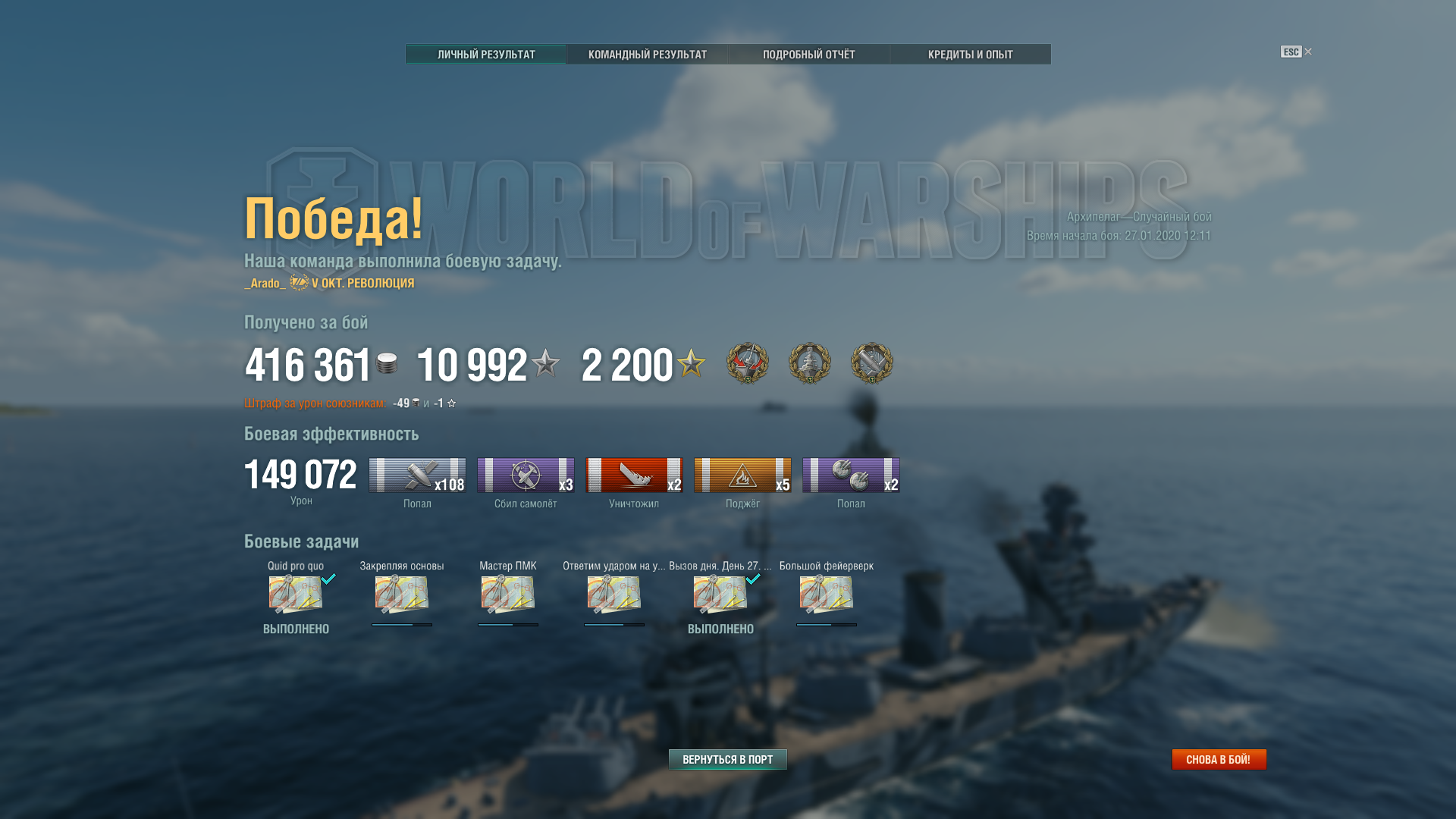
Task: Select the Личный результат tab
Action: (486, 55)
